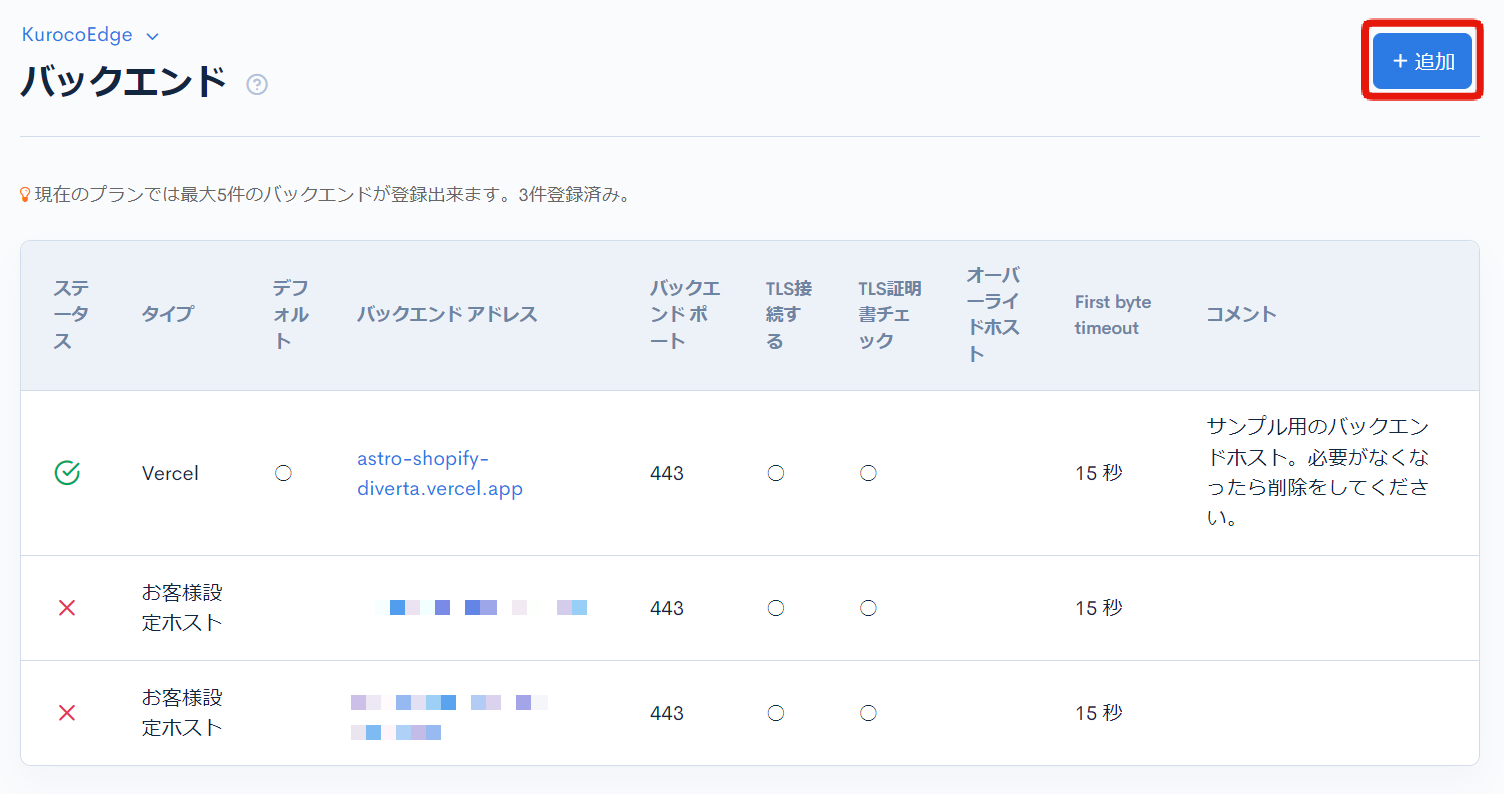The height and width of the screenshot is (794, 1504).
Task: Select the タイプ column header
Action: (167, 314)
